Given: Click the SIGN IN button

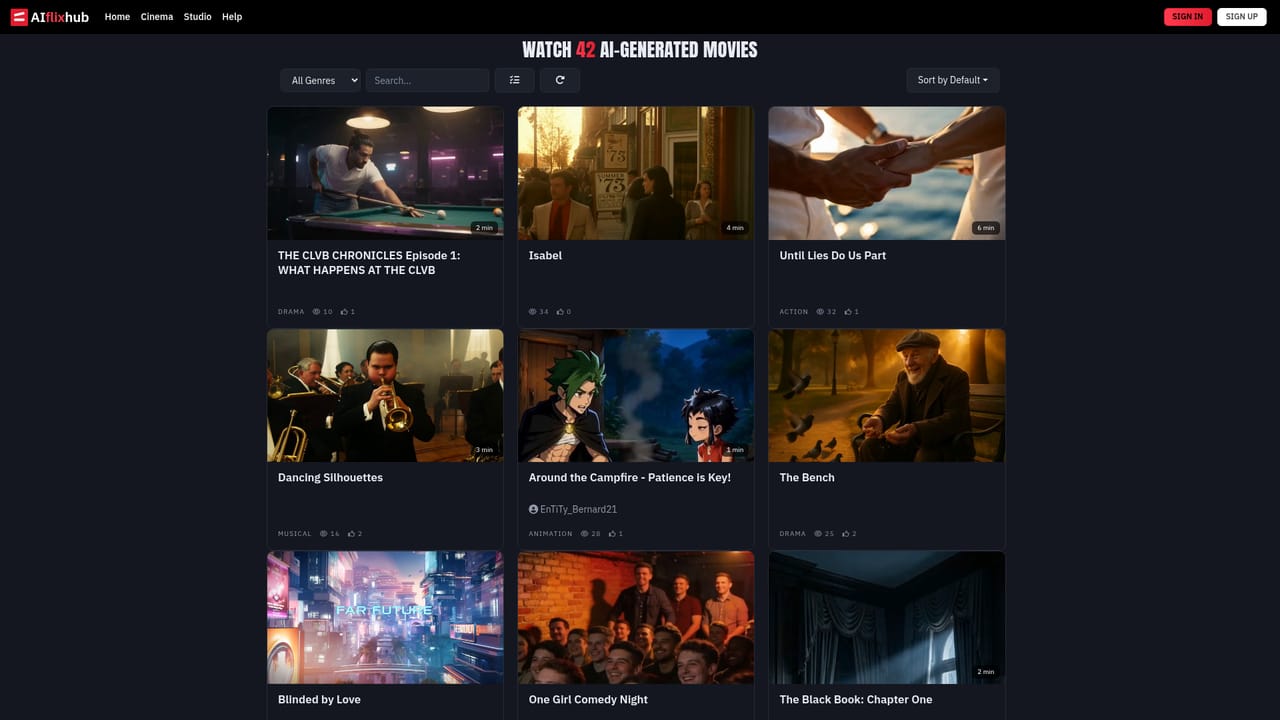Looking at the screenshot, I should point(1188,17).
